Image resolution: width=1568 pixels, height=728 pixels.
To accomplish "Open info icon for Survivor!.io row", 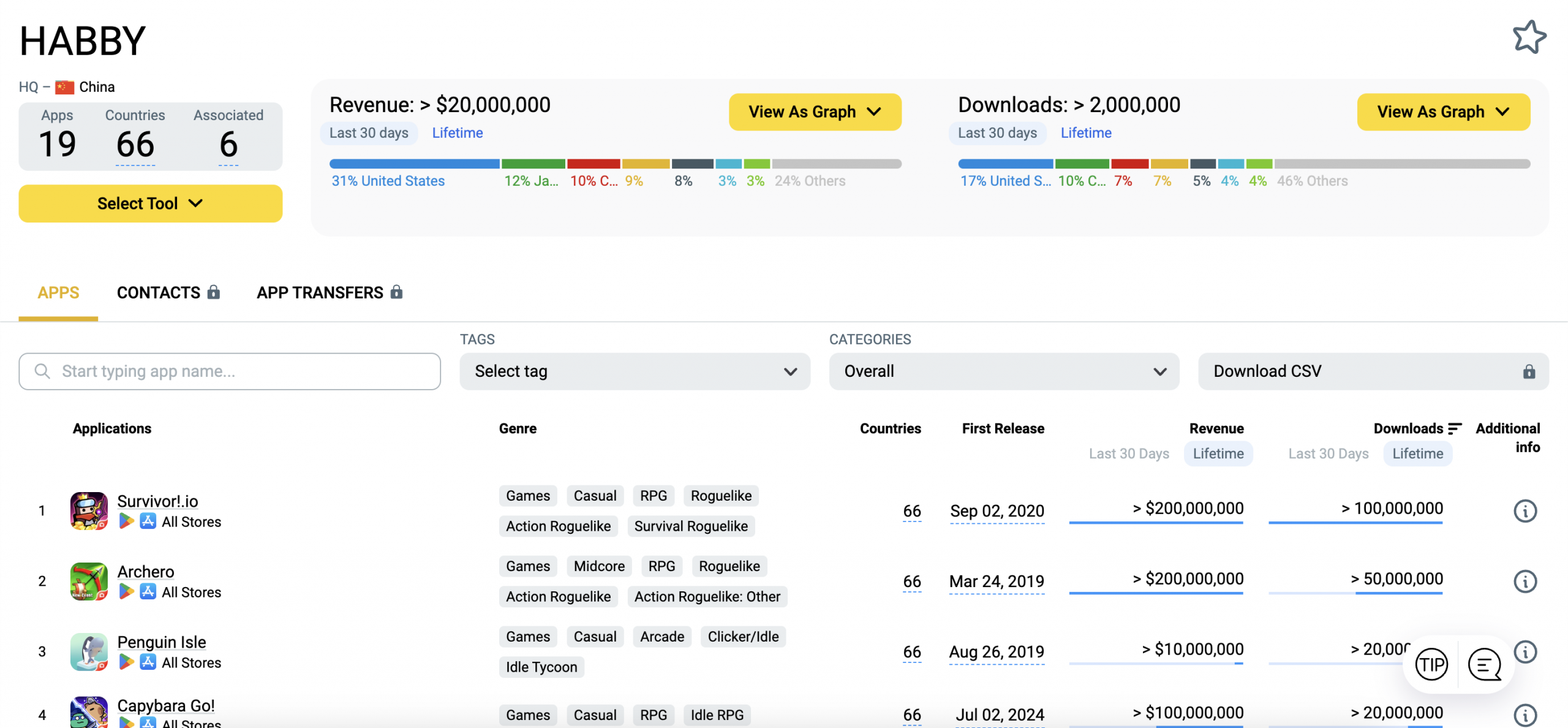I will click(1525, 510).
